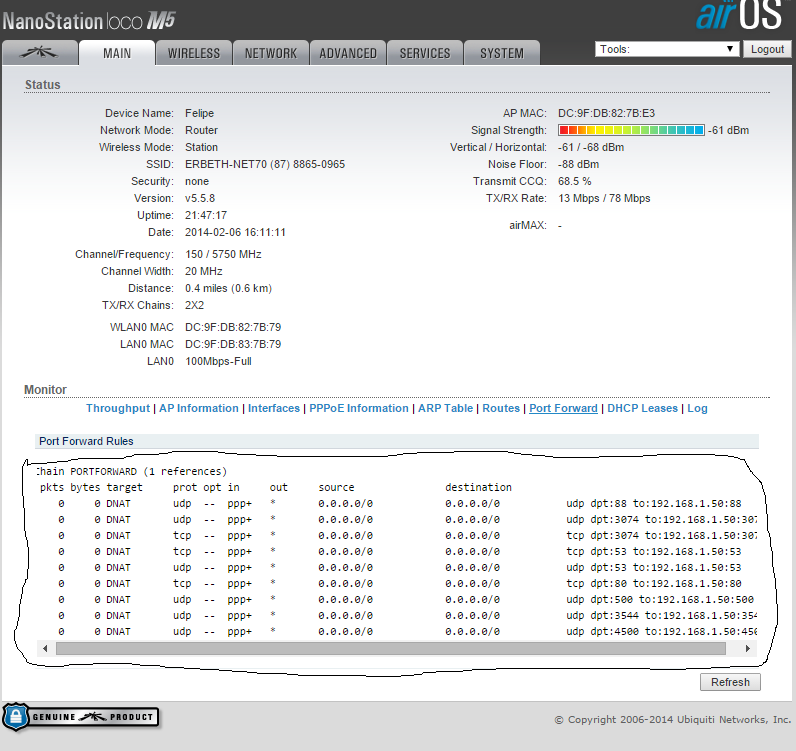Open the Ubiquiti logo tab
Viewport: 796px width, 751px height.
coord(40,53)
